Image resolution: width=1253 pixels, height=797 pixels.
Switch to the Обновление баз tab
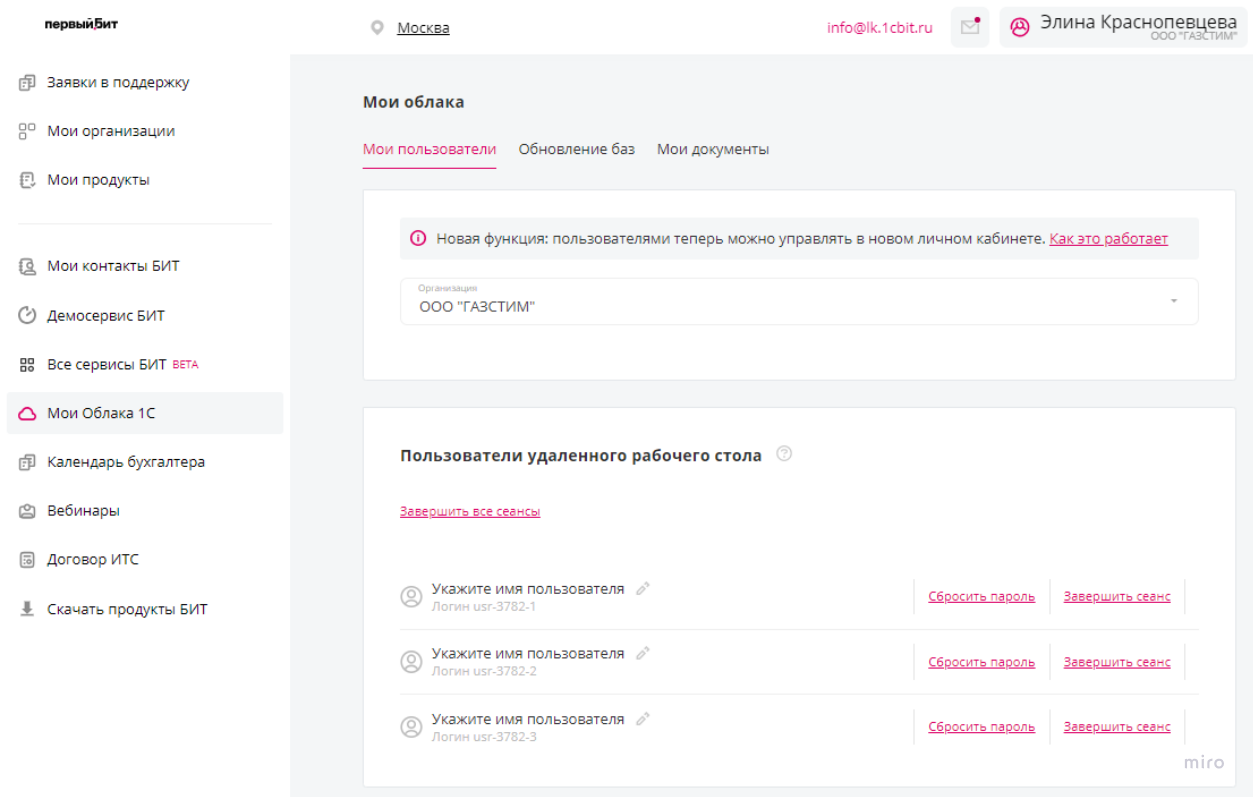[x=576, y=149]
